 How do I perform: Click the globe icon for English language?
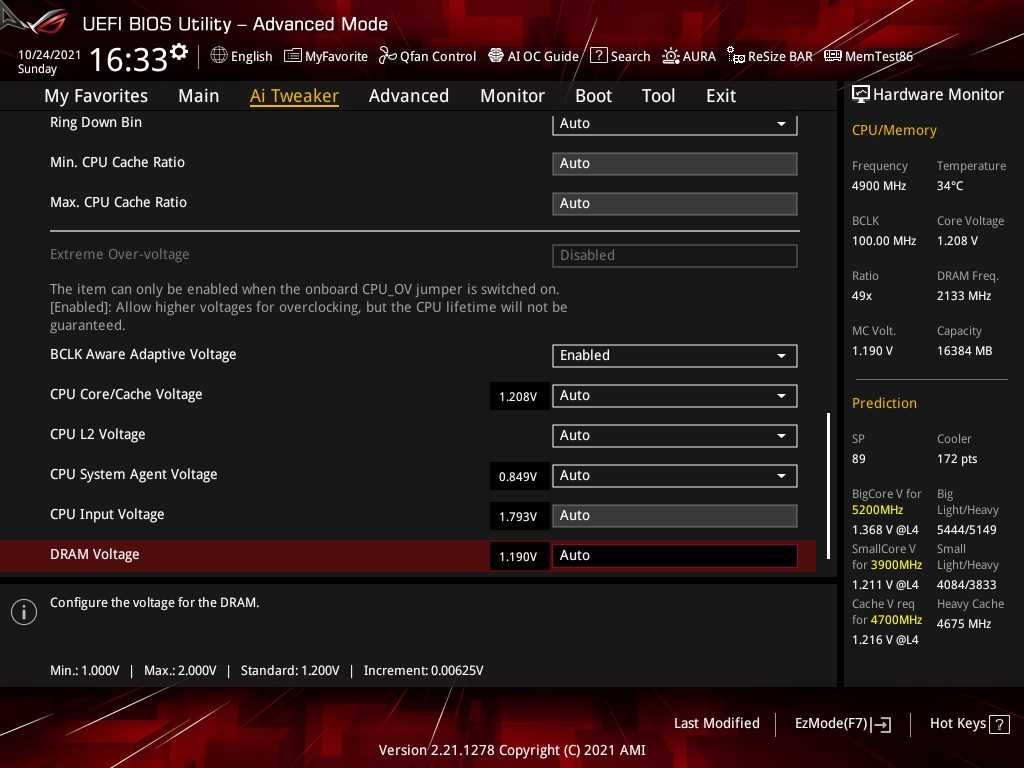tap(219, 56)
